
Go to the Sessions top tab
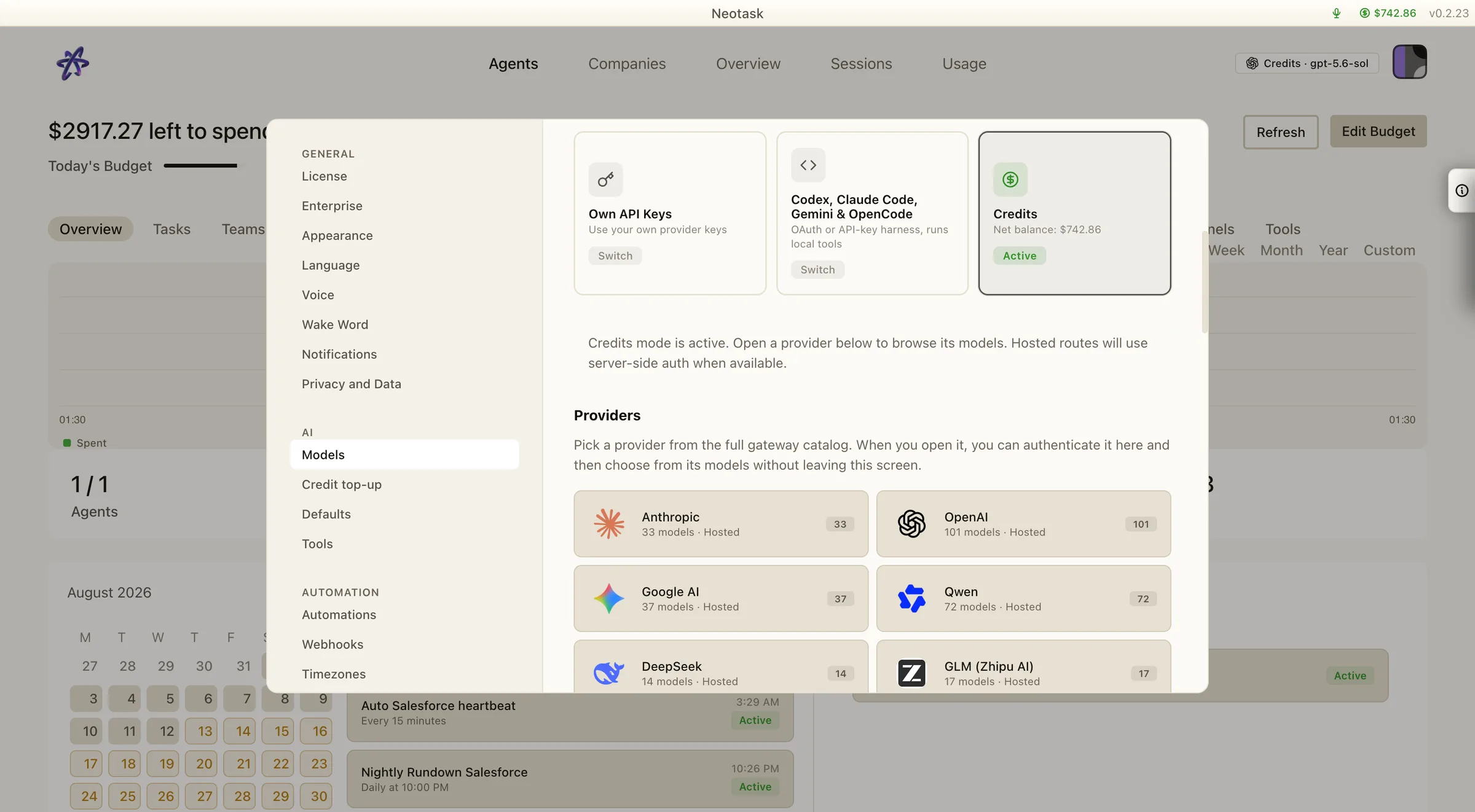click(x=861, y=63)
